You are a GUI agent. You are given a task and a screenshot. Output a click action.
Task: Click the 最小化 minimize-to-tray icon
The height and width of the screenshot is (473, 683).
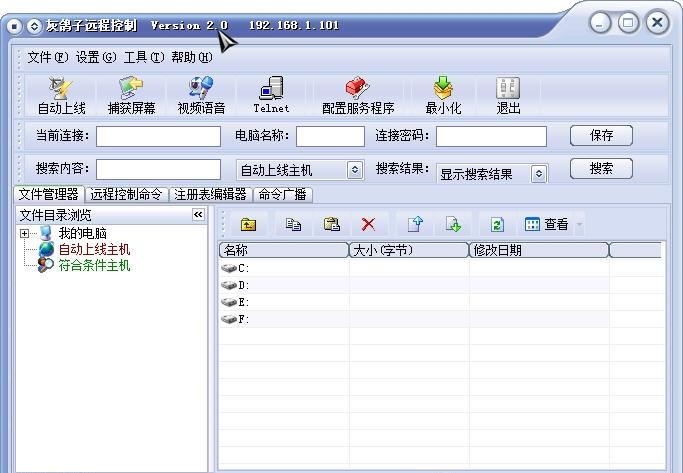pos(443,96)
